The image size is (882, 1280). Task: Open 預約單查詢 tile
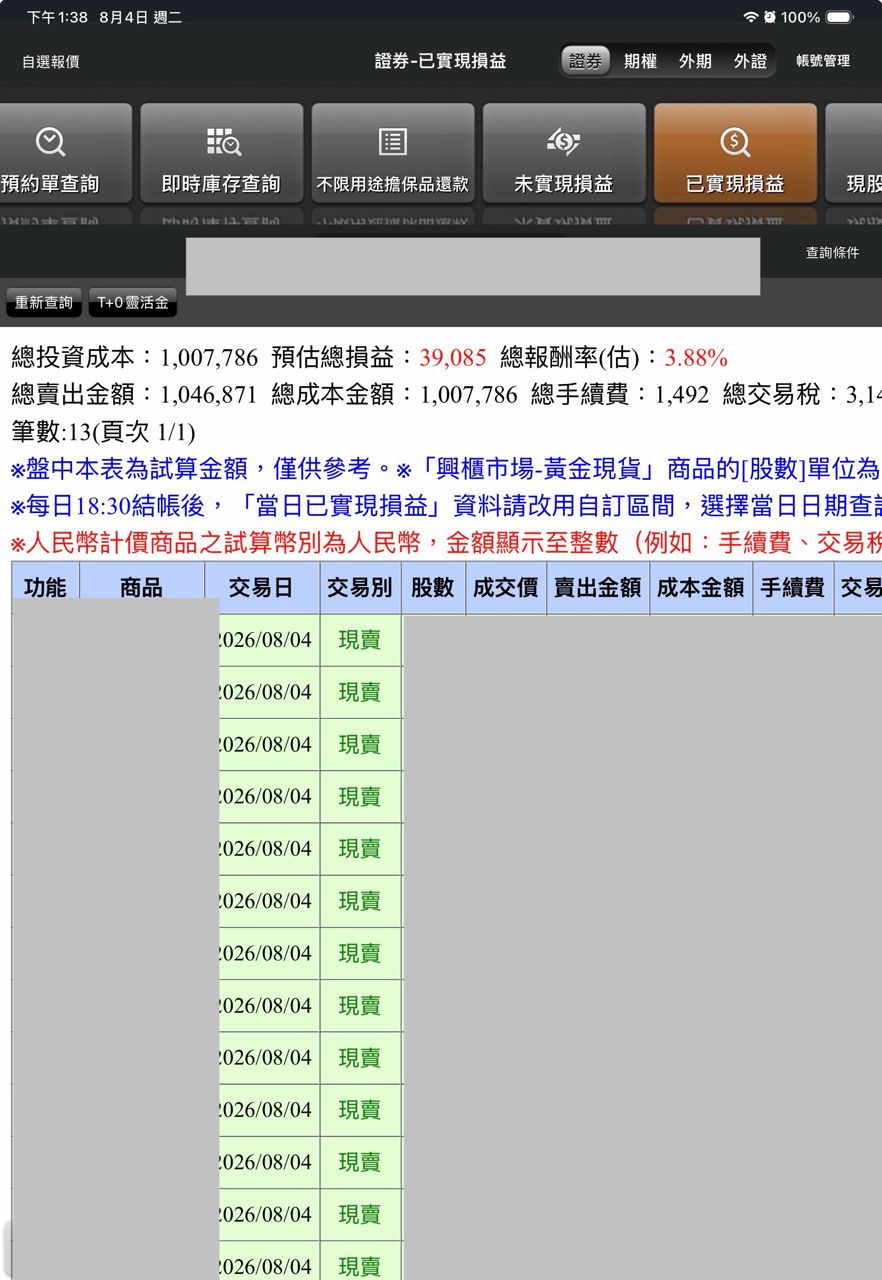(64, 153)
